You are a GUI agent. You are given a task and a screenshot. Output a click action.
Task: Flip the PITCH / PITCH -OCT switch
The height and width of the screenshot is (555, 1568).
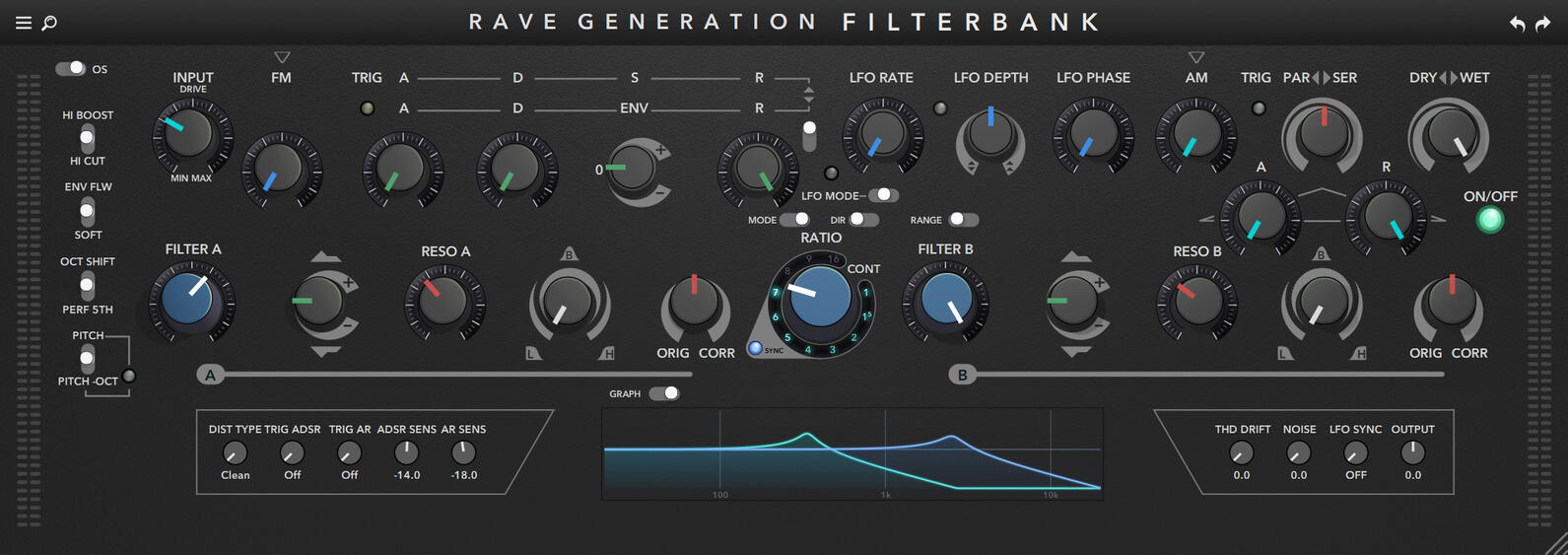point(88,359)
